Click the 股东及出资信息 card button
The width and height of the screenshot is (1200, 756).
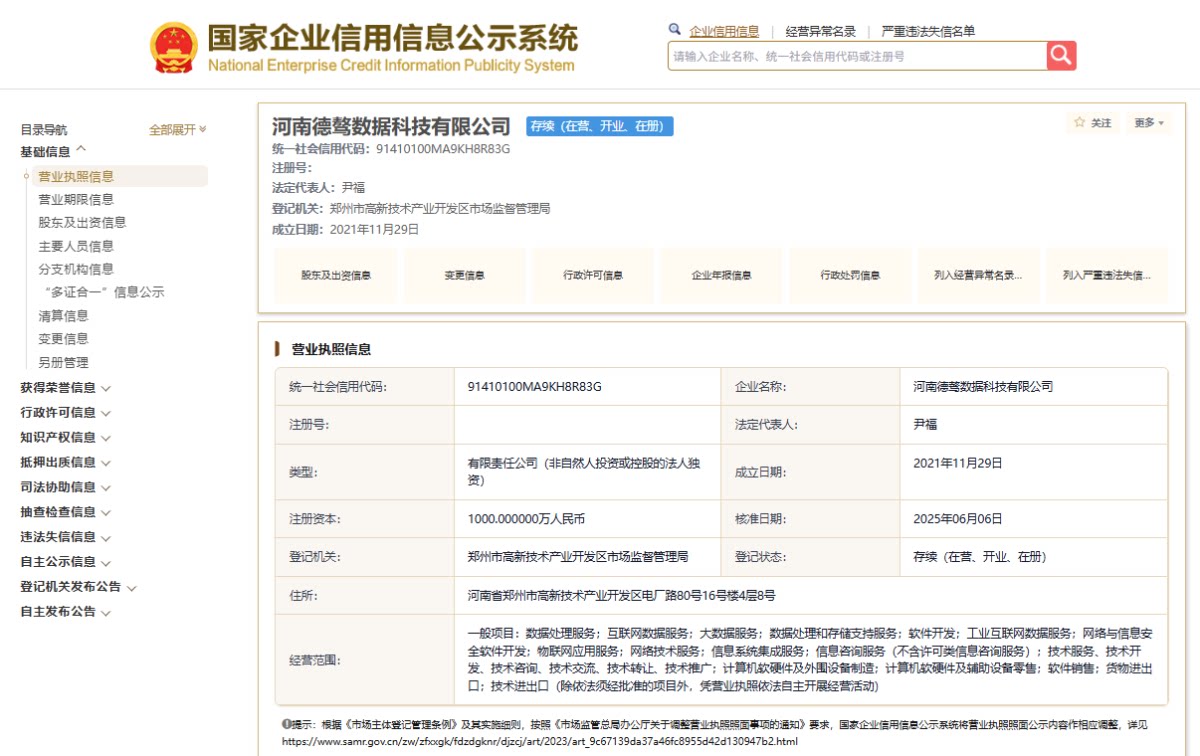336,275
